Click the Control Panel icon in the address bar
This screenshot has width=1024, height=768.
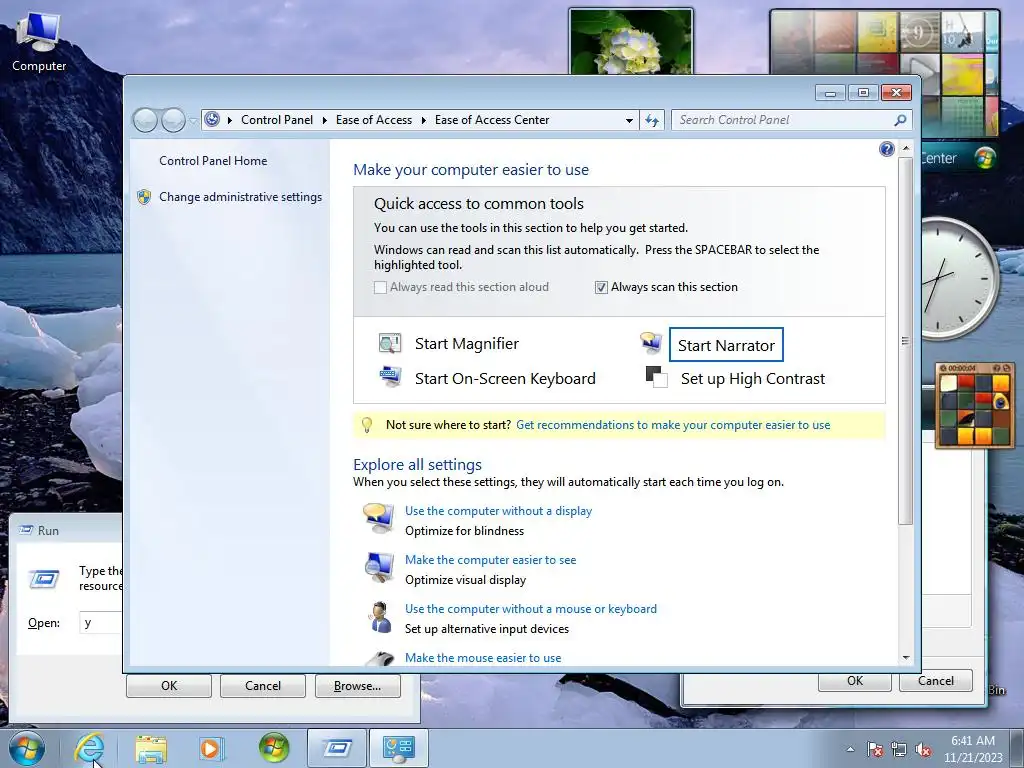coord(212,120)
